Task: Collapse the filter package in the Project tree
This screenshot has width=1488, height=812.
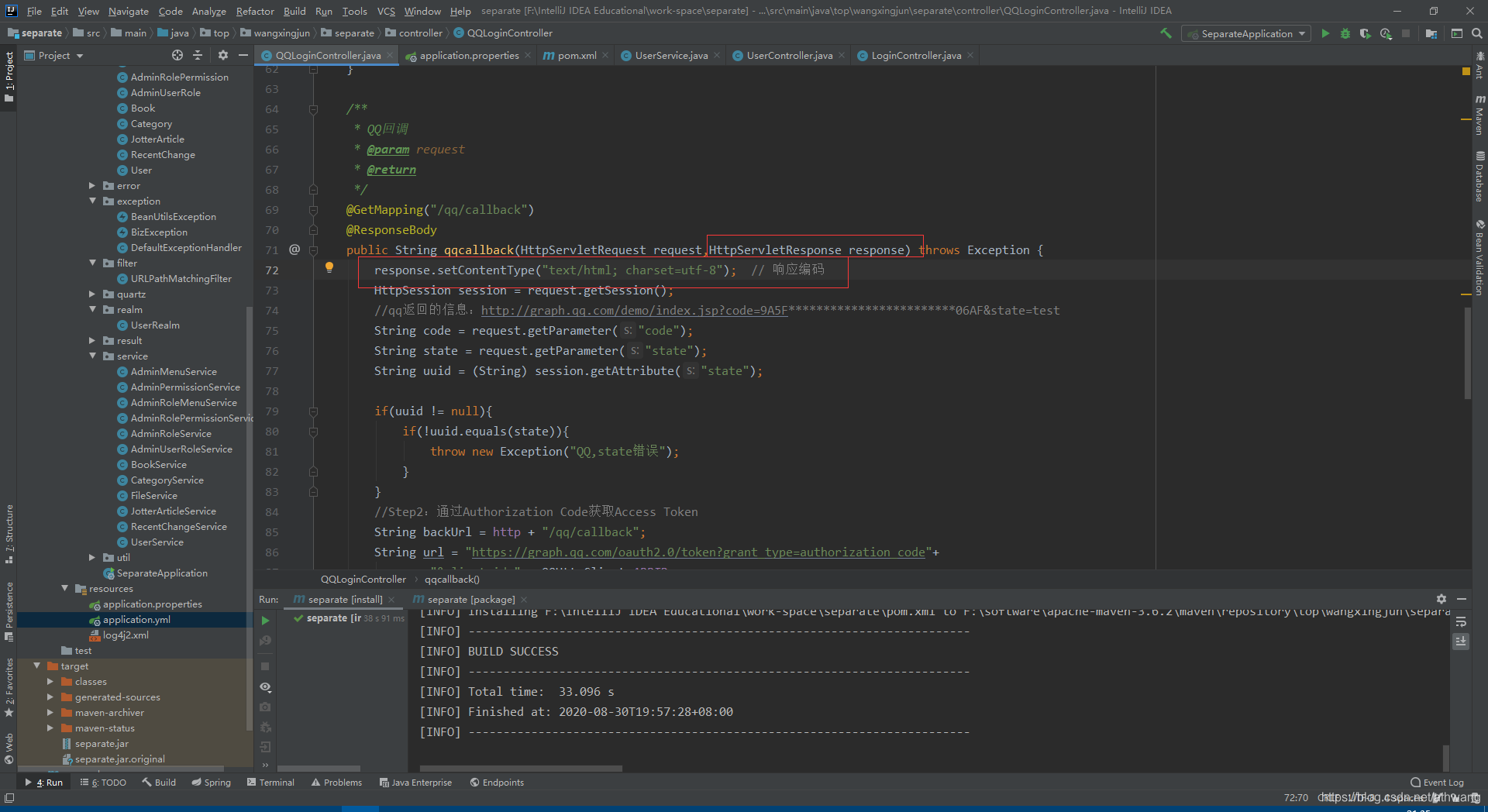Action: (92, 263)
